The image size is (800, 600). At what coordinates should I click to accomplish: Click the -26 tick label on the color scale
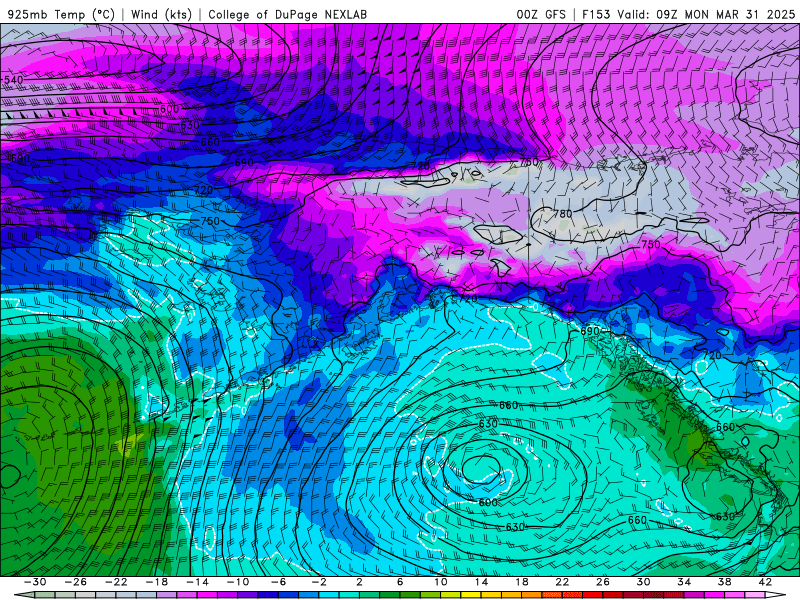(76, 582)
